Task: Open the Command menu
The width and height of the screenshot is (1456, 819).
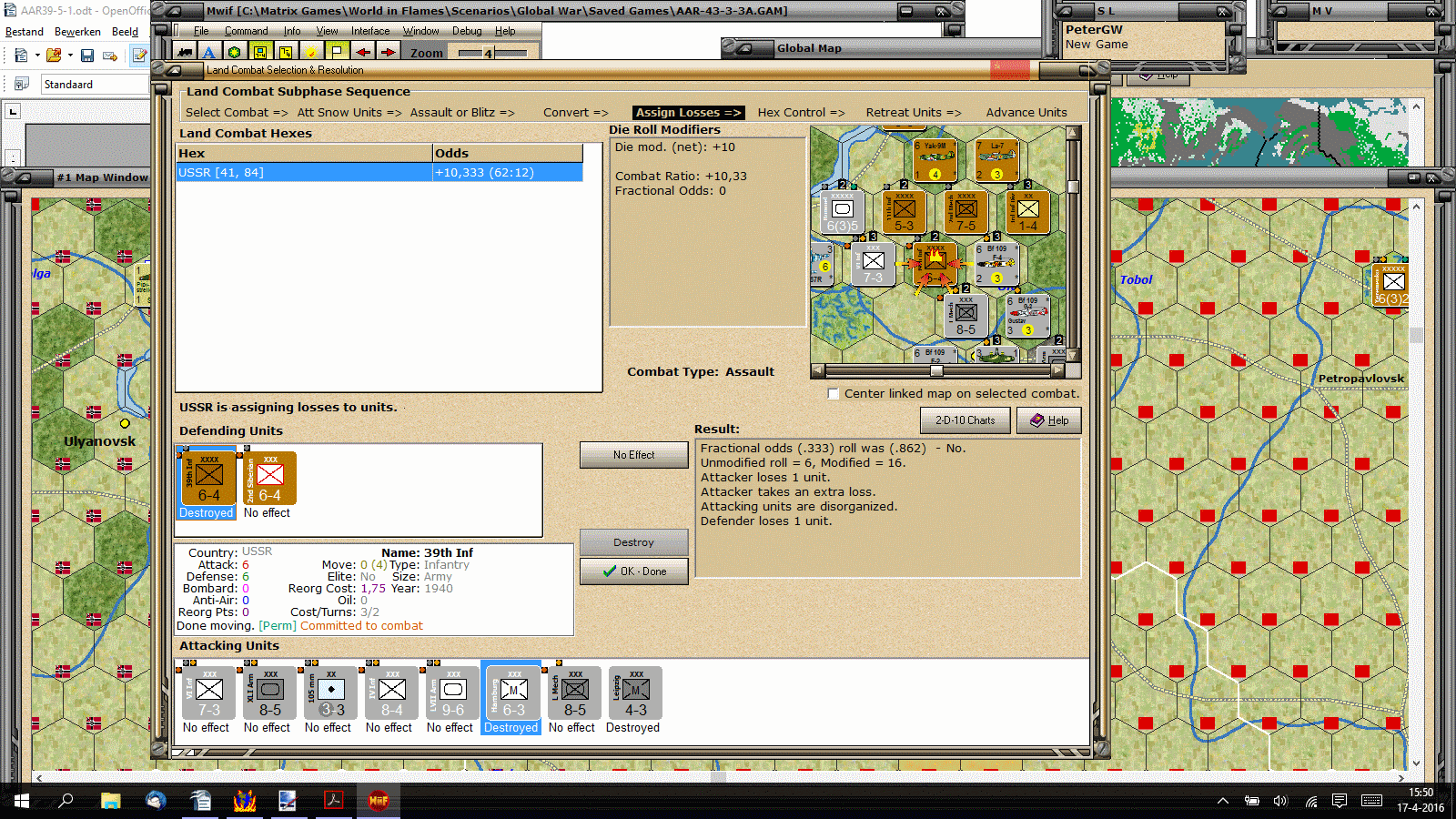Action: click(x=246, y=31)
